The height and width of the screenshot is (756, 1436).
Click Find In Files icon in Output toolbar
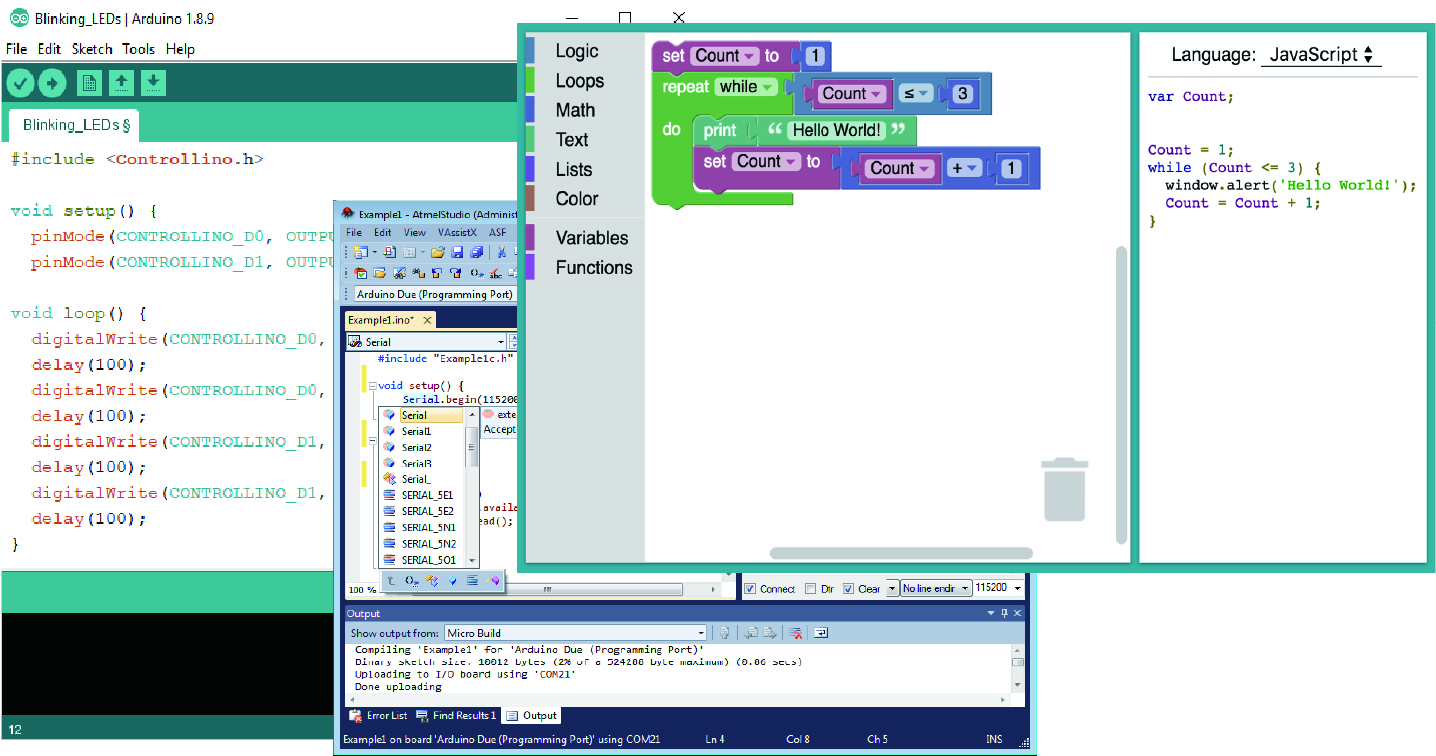724,633
